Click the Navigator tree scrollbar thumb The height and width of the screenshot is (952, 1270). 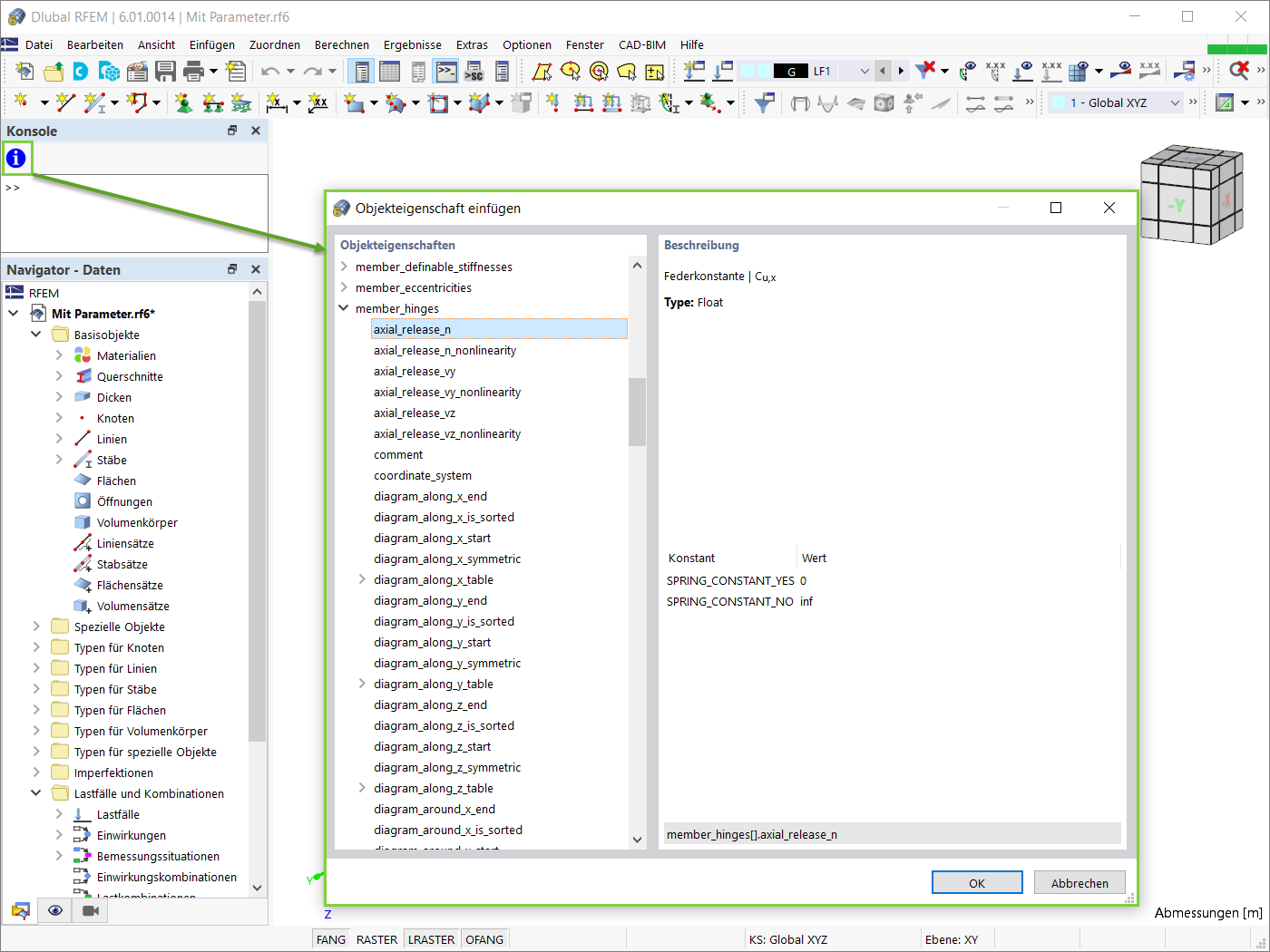point(257,521)
